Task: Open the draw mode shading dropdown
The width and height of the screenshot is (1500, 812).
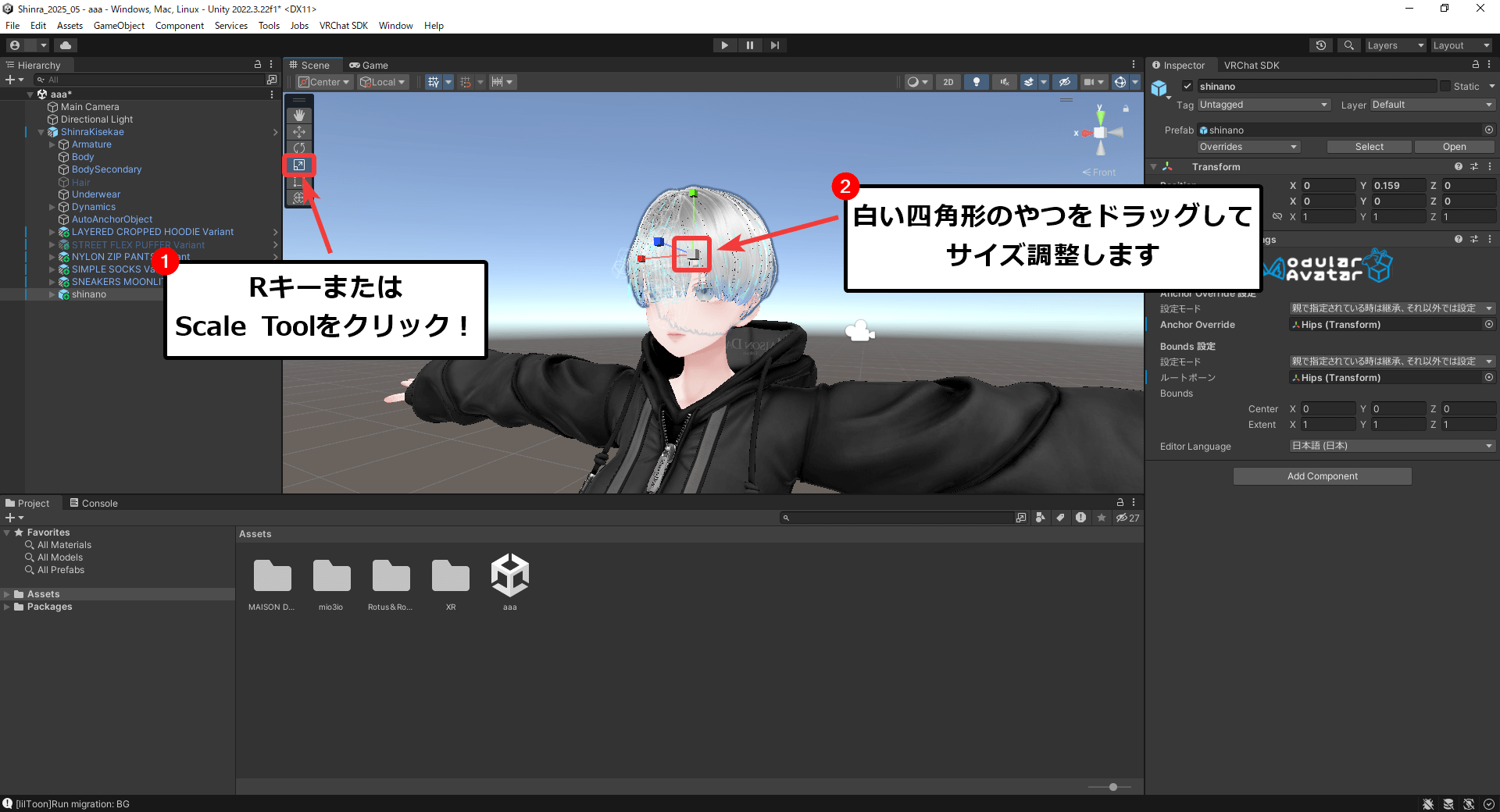Action: pos(918,82)
